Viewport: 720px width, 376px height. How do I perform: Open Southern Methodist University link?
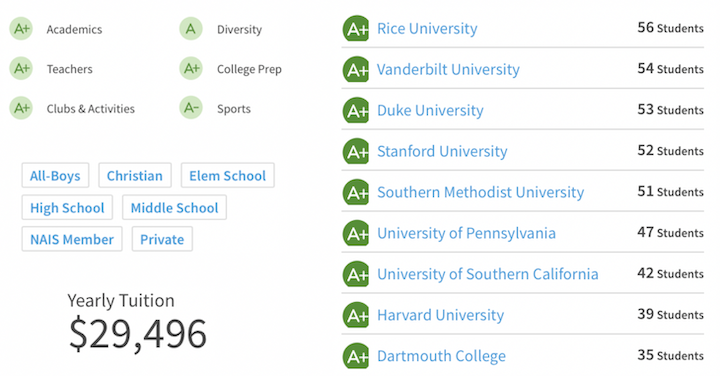(480, 192)
